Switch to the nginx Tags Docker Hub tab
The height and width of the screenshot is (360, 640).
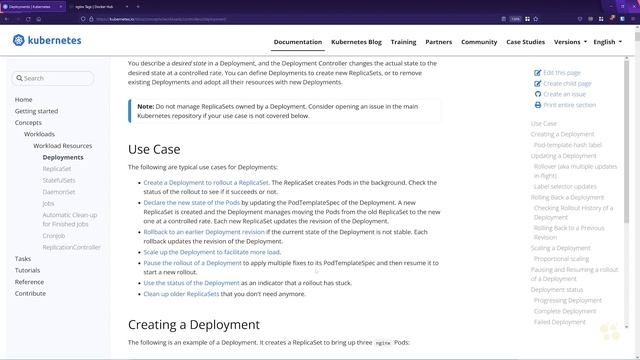(99, 7)
